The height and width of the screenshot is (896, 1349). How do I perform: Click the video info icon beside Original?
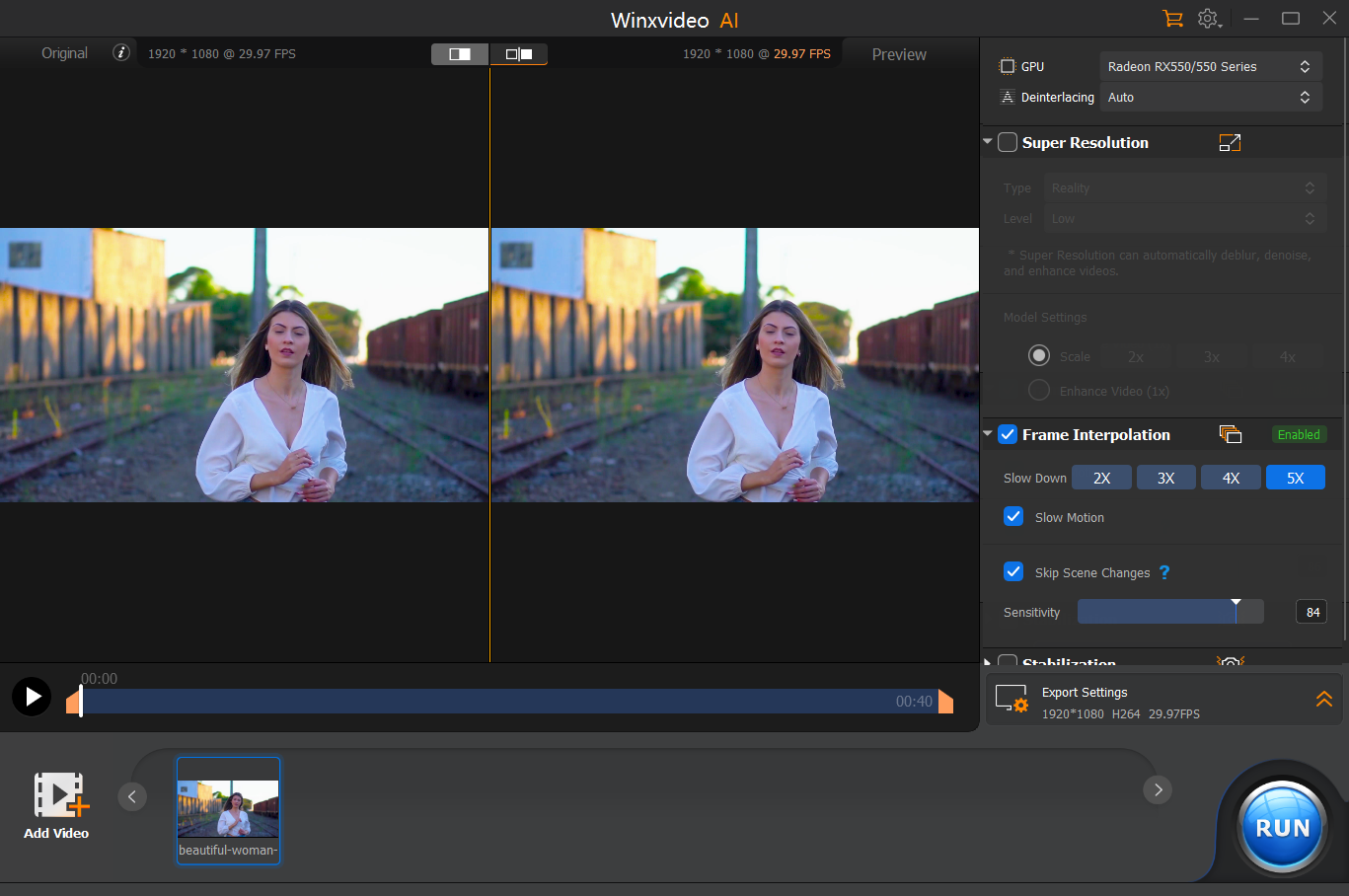pyautogui.click(x=121, y=53)
